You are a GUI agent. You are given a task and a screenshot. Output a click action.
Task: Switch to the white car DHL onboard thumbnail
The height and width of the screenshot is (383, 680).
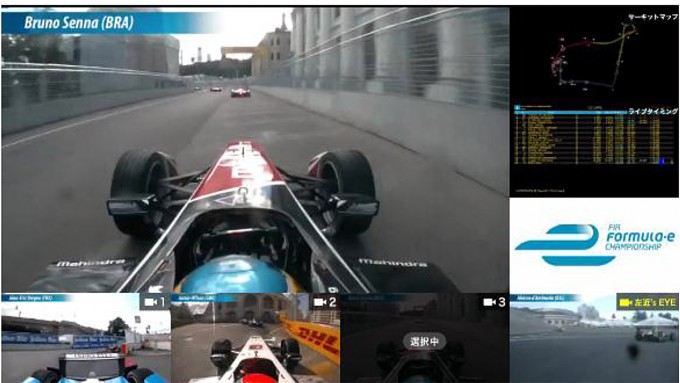[x=255, y=338]
